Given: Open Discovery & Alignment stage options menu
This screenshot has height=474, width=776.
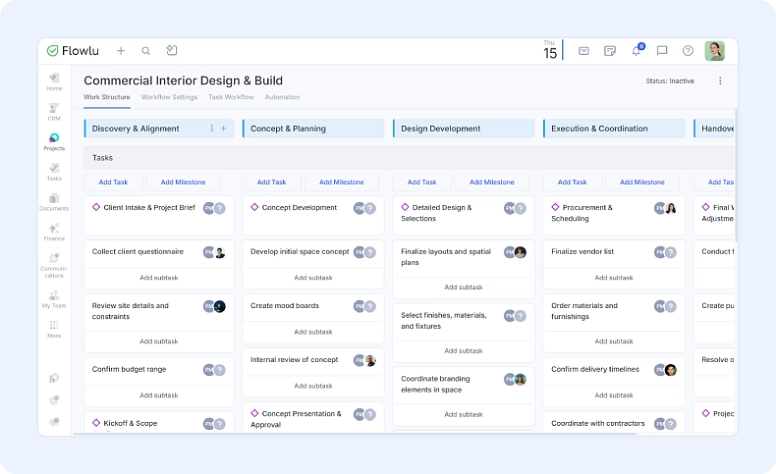Looking at the screenshot, I should point(211,128).
